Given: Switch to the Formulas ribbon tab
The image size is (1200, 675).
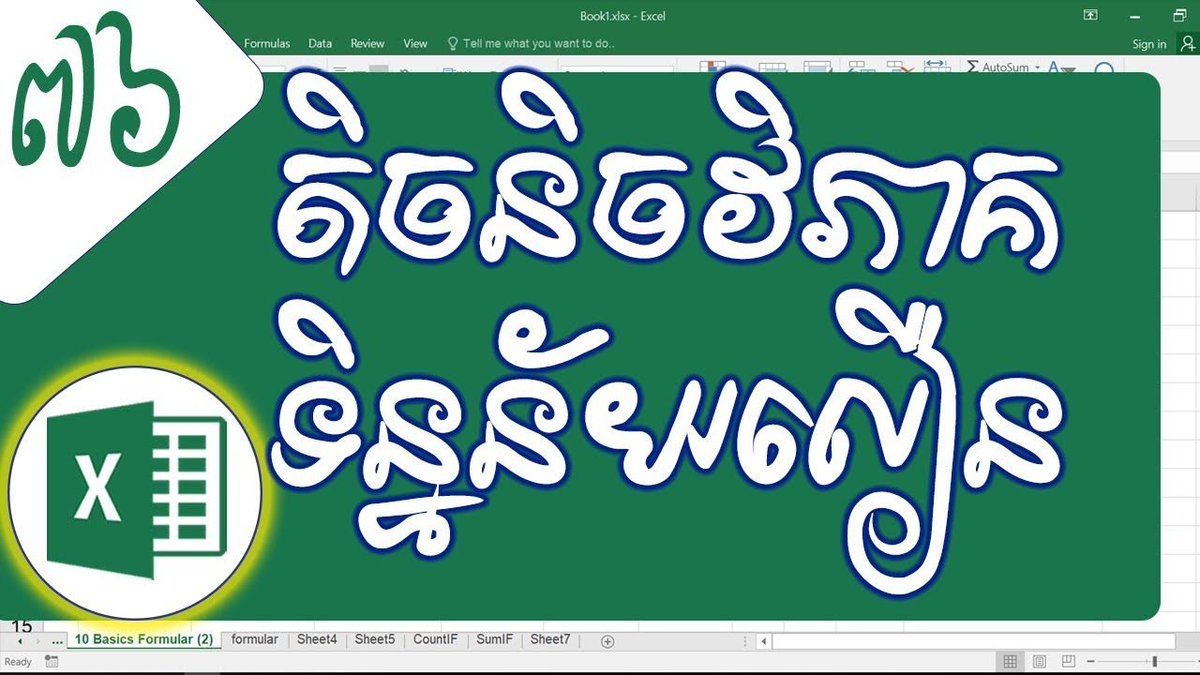Looking at the screenshot, I should click(x=267, y=43).
